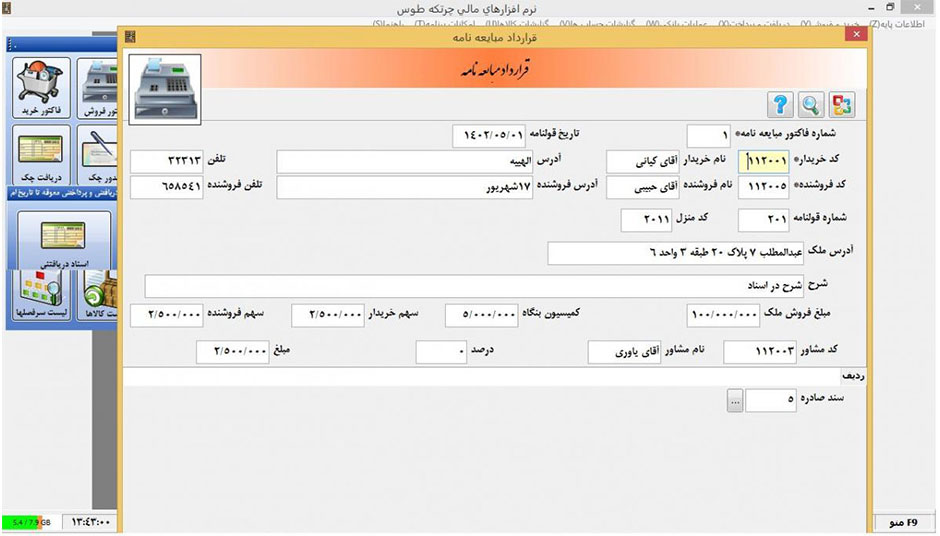940x536 pixels.
Task: Click the تلفن فروشنده field with ٦٥٨٥٤١
Action: [167, 187]
